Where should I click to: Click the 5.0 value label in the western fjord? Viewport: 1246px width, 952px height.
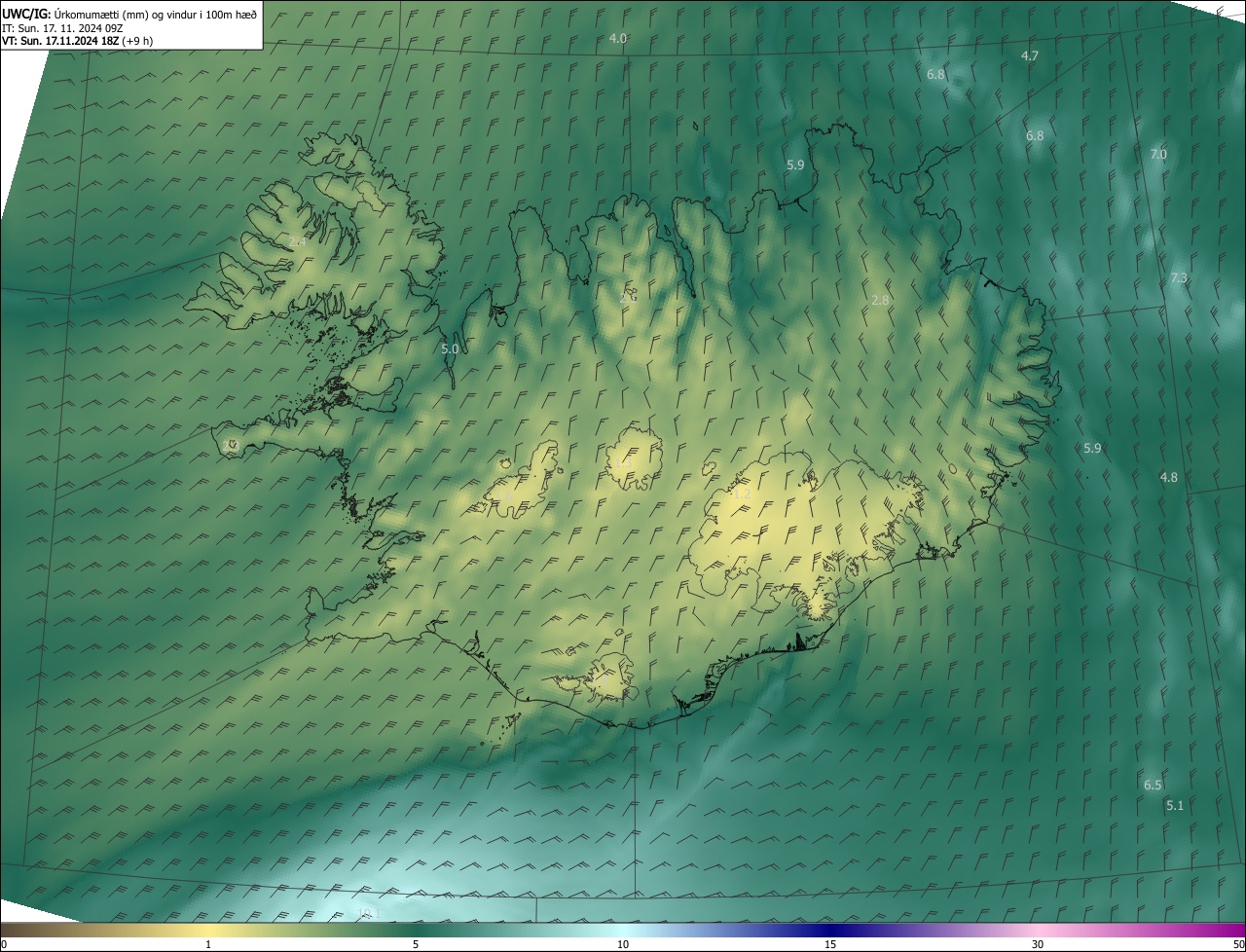[450, 348]
